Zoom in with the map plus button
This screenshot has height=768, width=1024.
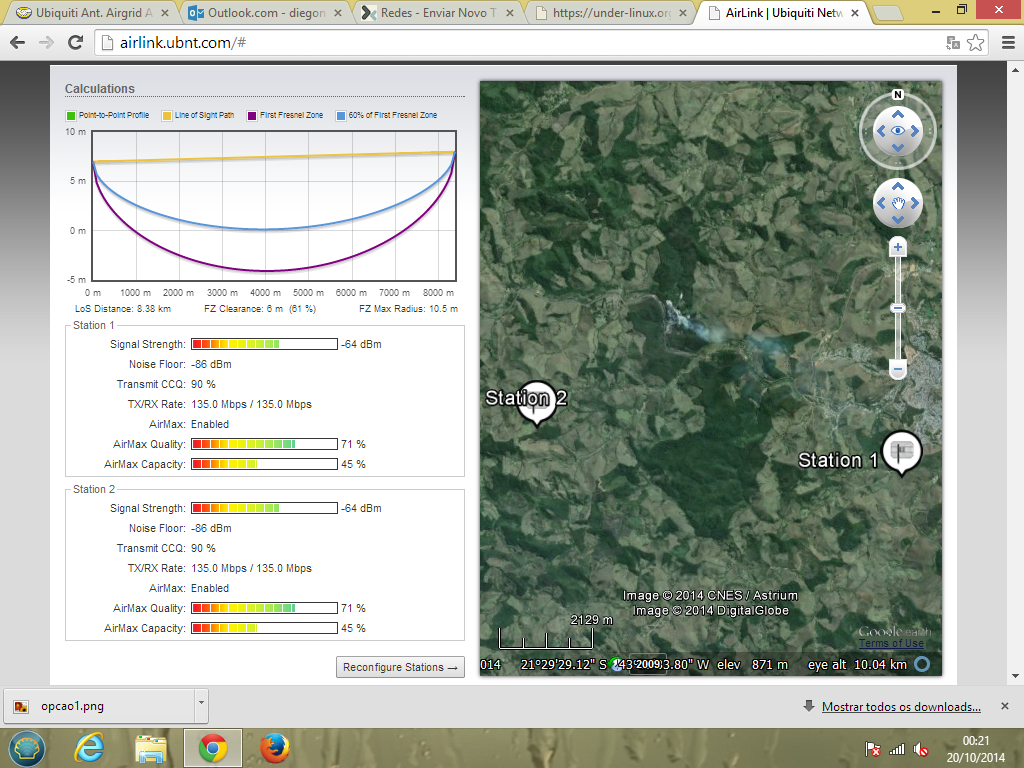[x=897, y=248]
